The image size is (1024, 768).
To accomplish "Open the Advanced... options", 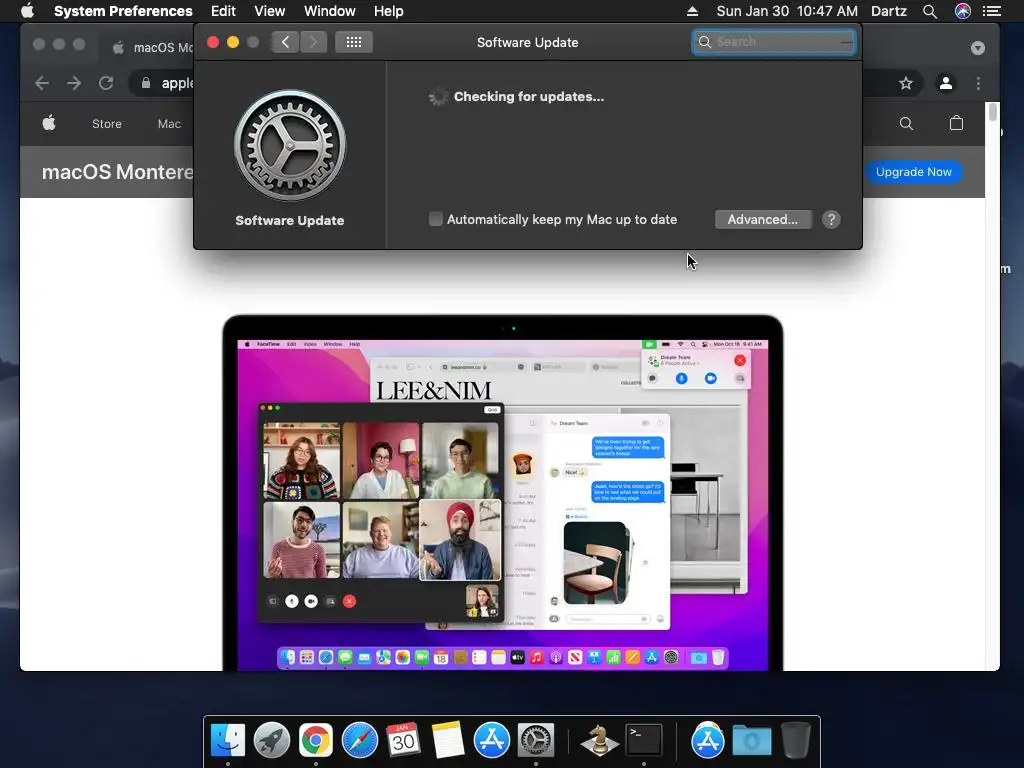I will click(x=763, y=219).
